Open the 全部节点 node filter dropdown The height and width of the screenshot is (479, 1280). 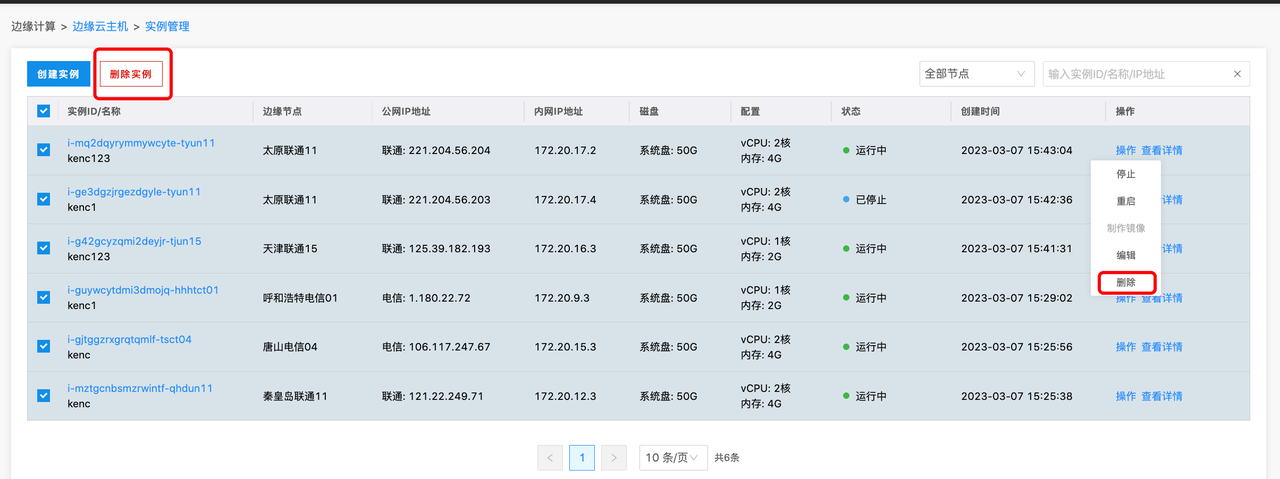point(976,74)
